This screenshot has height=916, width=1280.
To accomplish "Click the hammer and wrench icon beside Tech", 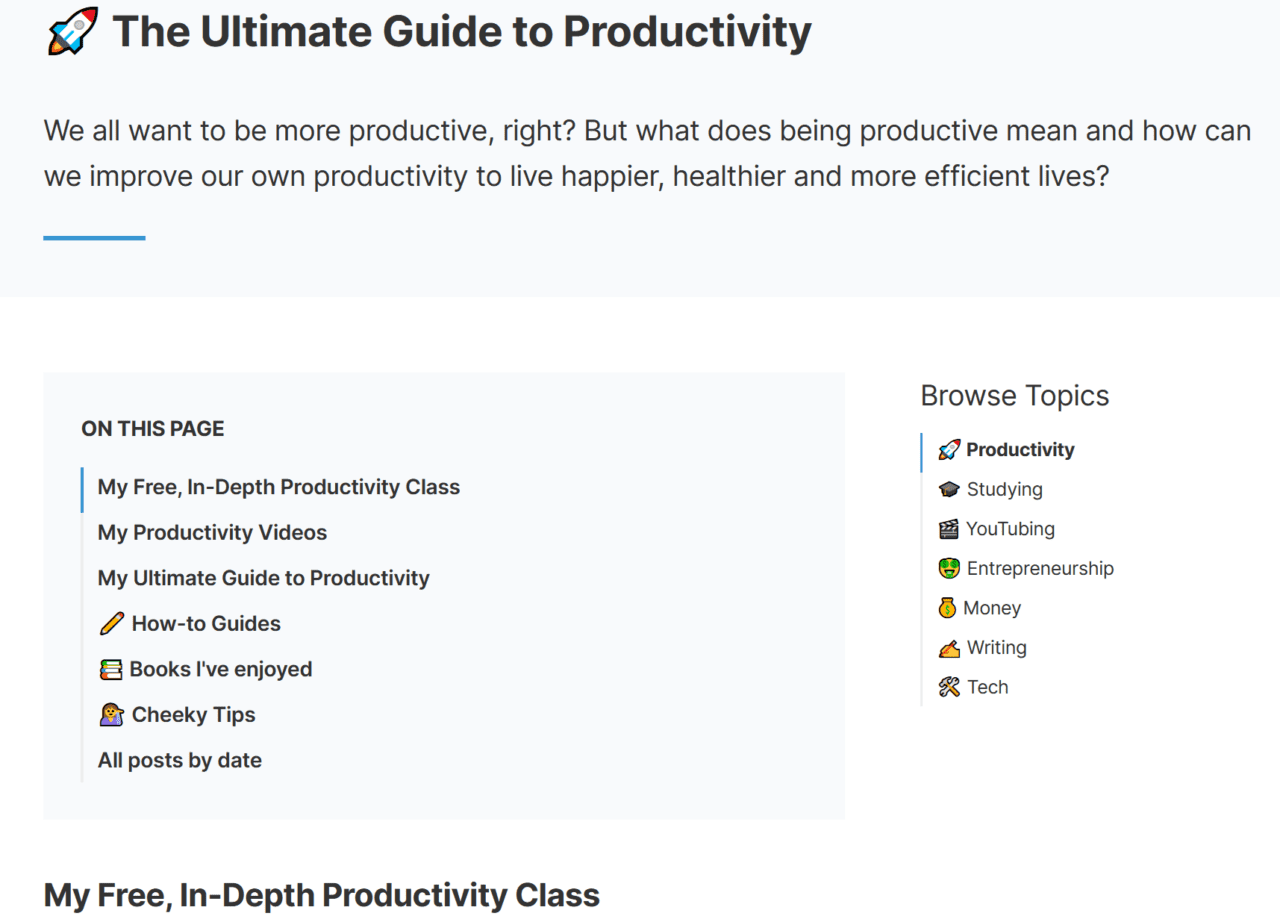I will pyautogui.click(x=949, y=687).
